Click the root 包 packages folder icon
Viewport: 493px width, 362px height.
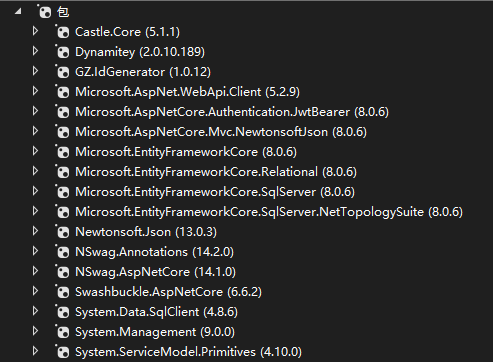45,12
